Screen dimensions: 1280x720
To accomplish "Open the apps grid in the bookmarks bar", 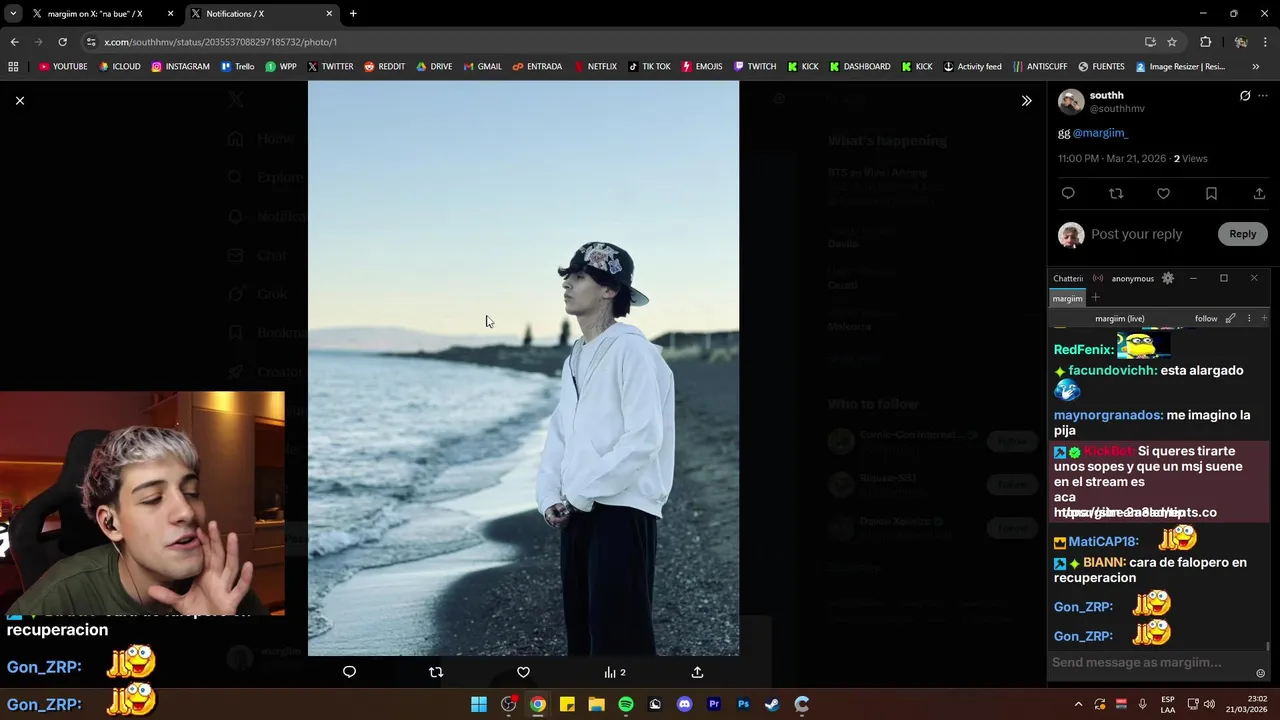I will point(13,66).
